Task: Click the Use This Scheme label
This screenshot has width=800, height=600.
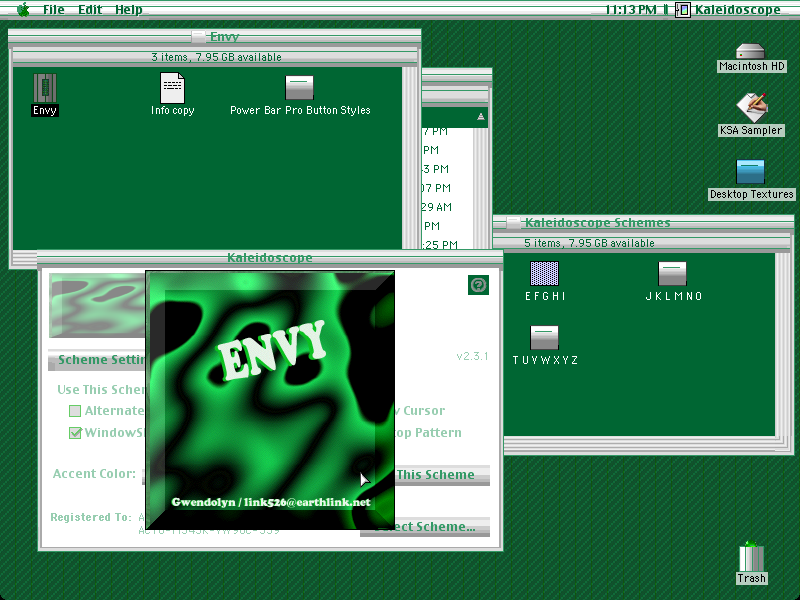Action: point(101,390)
